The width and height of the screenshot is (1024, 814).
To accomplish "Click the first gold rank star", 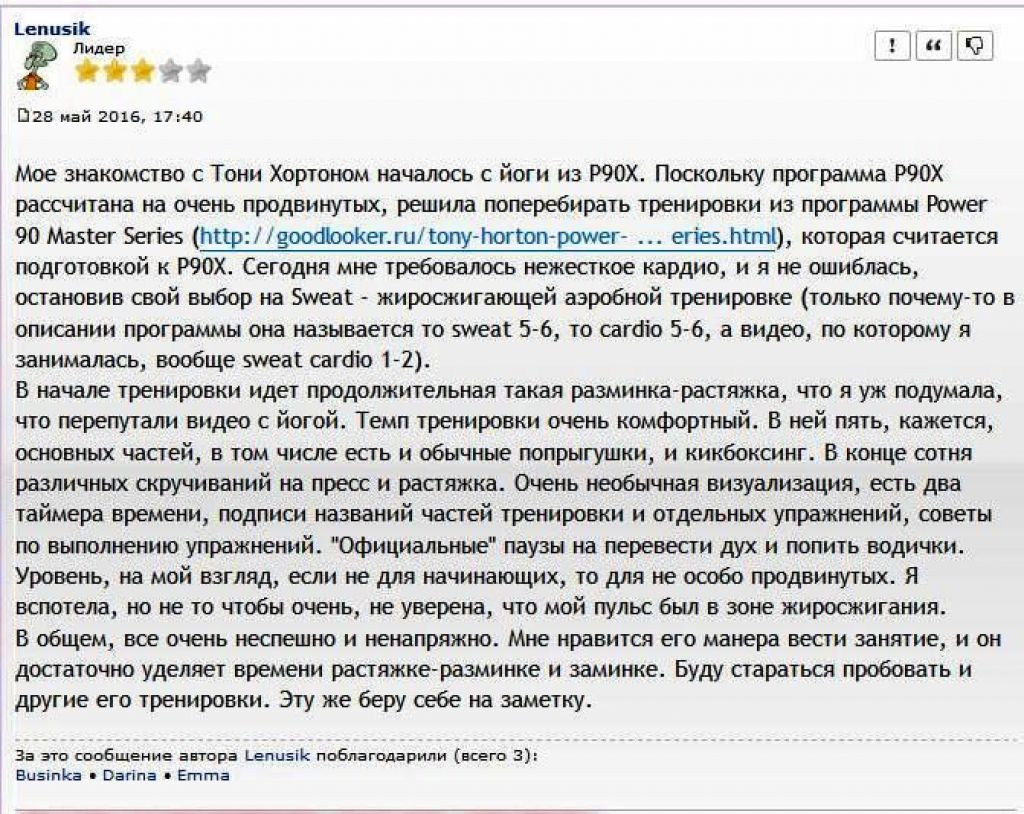I will point(87,71).
